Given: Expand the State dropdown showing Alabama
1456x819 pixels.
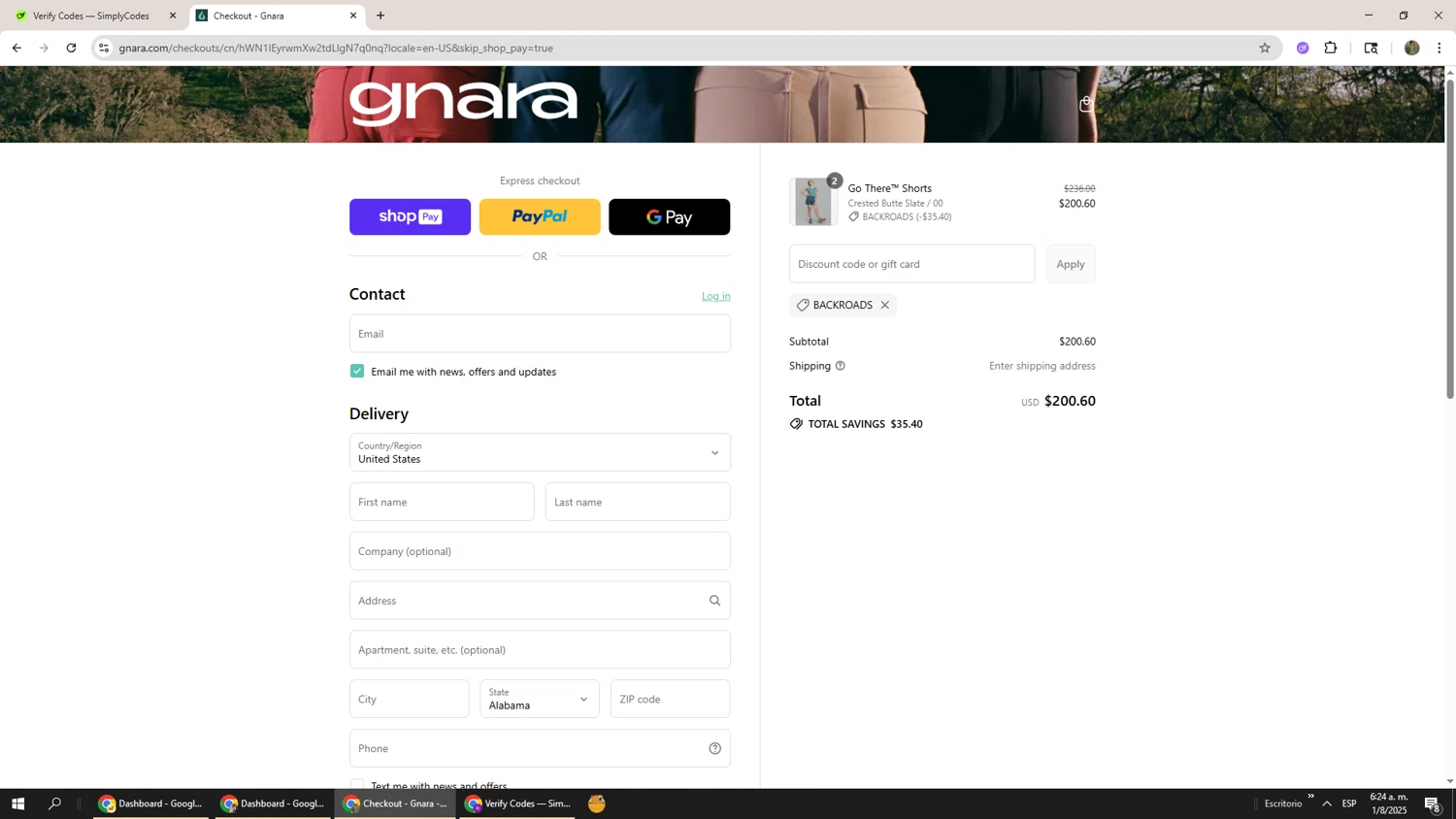Looking at the screenshot, I should point(540,699).
